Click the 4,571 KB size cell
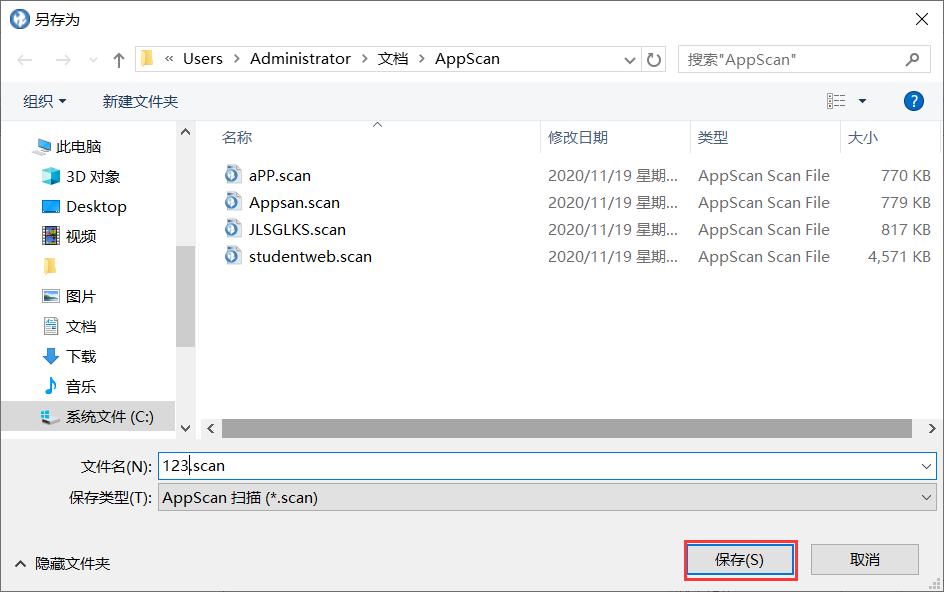Screen dimensions: 944x592 click(x=899, y=257)
